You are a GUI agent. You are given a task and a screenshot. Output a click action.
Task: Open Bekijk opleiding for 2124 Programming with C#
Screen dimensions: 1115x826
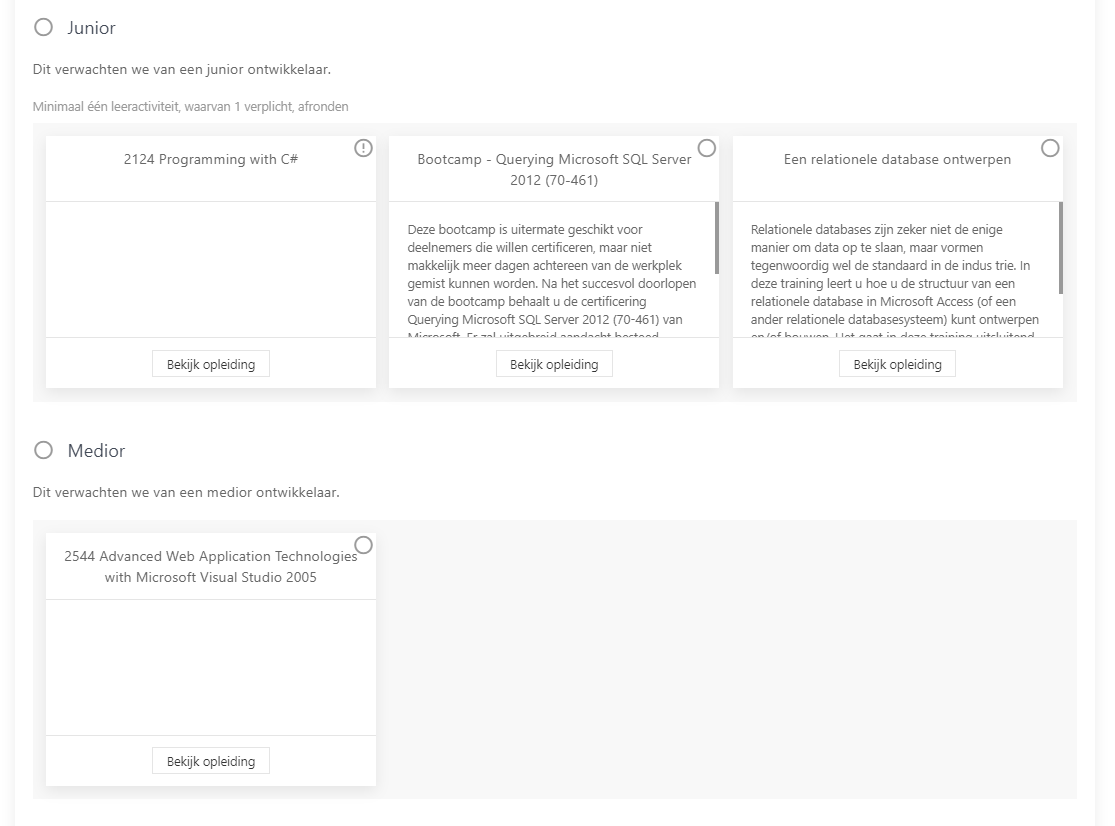point(211,364)
